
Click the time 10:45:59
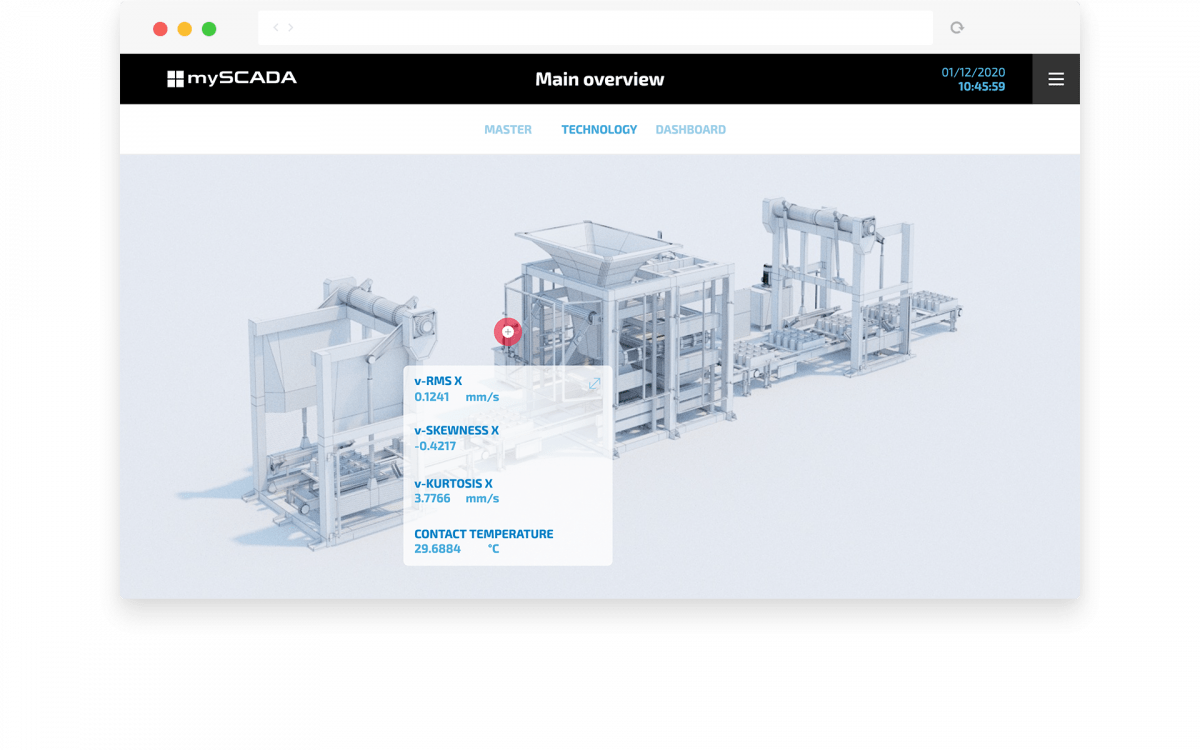click(981, 87)
